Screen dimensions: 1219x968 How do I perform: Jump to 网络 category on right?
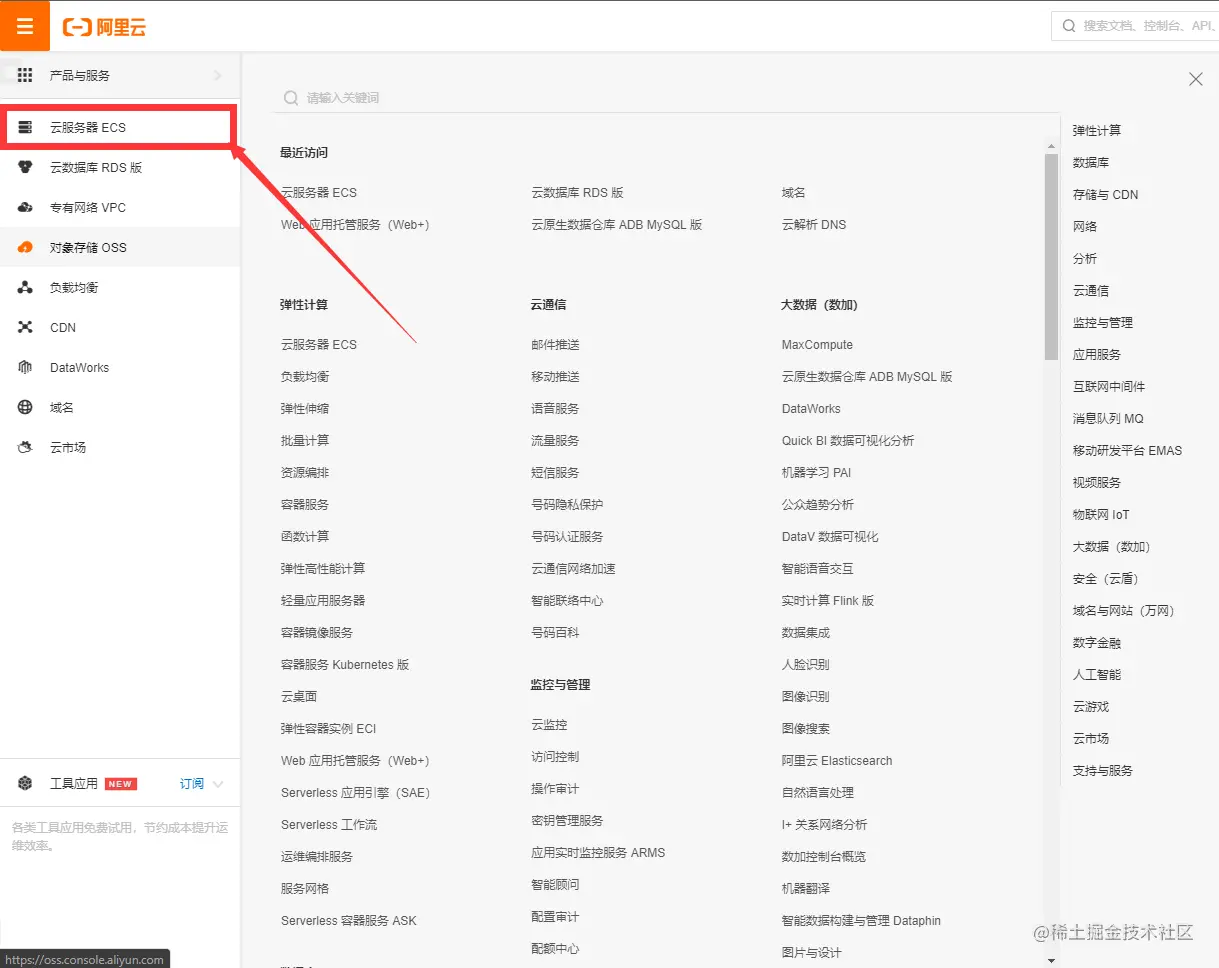pos(1085,227)
